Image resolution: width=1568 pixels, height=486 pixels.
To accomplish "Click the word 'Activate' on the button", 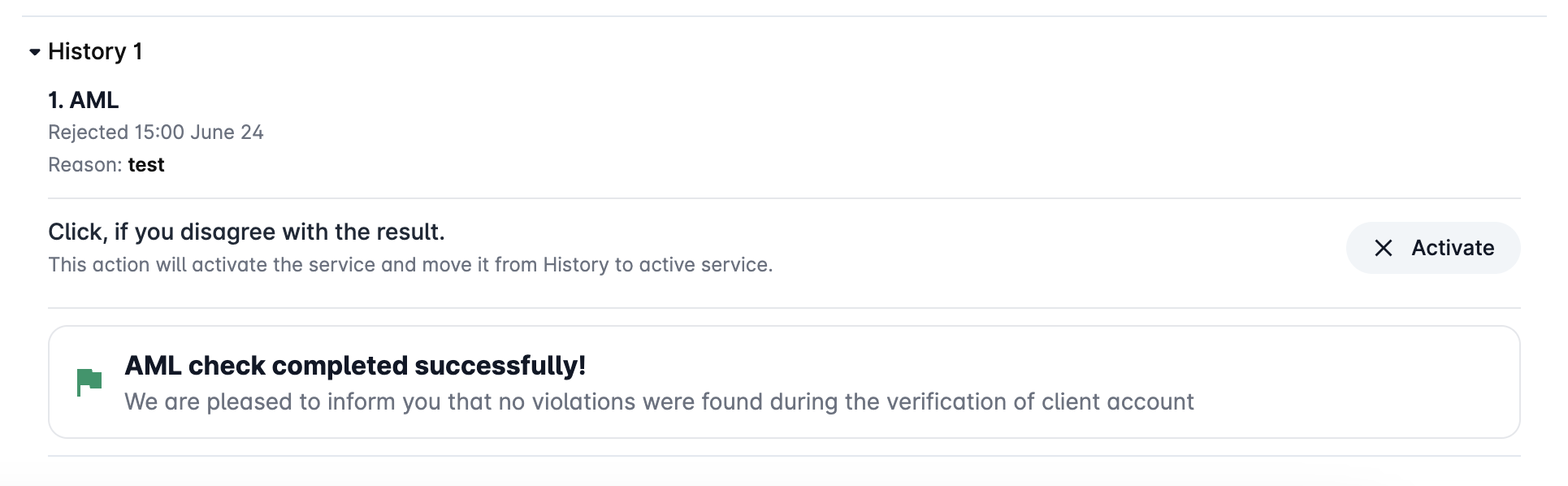I will (x=1453, y=248).
